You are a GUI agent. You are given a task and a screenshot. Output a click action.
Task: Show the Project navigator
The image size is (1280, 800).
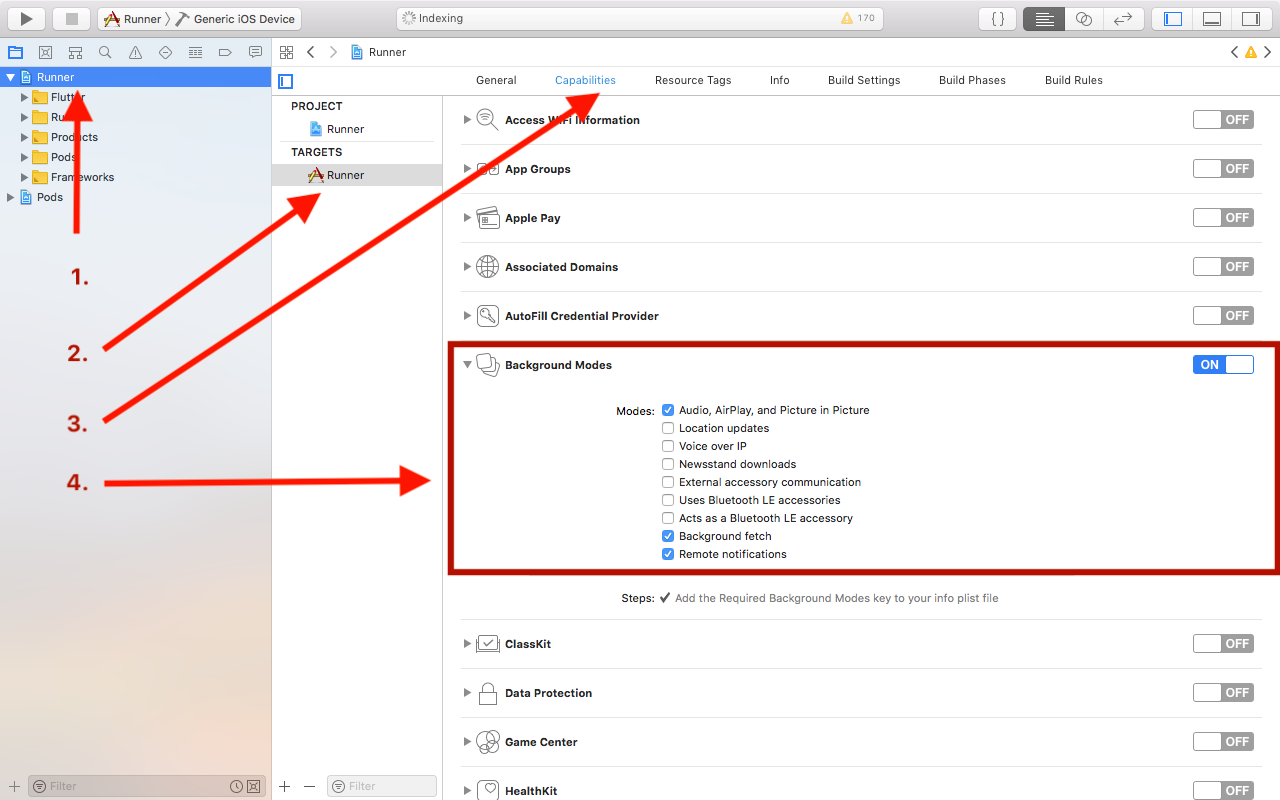click(x=15, y=52)
